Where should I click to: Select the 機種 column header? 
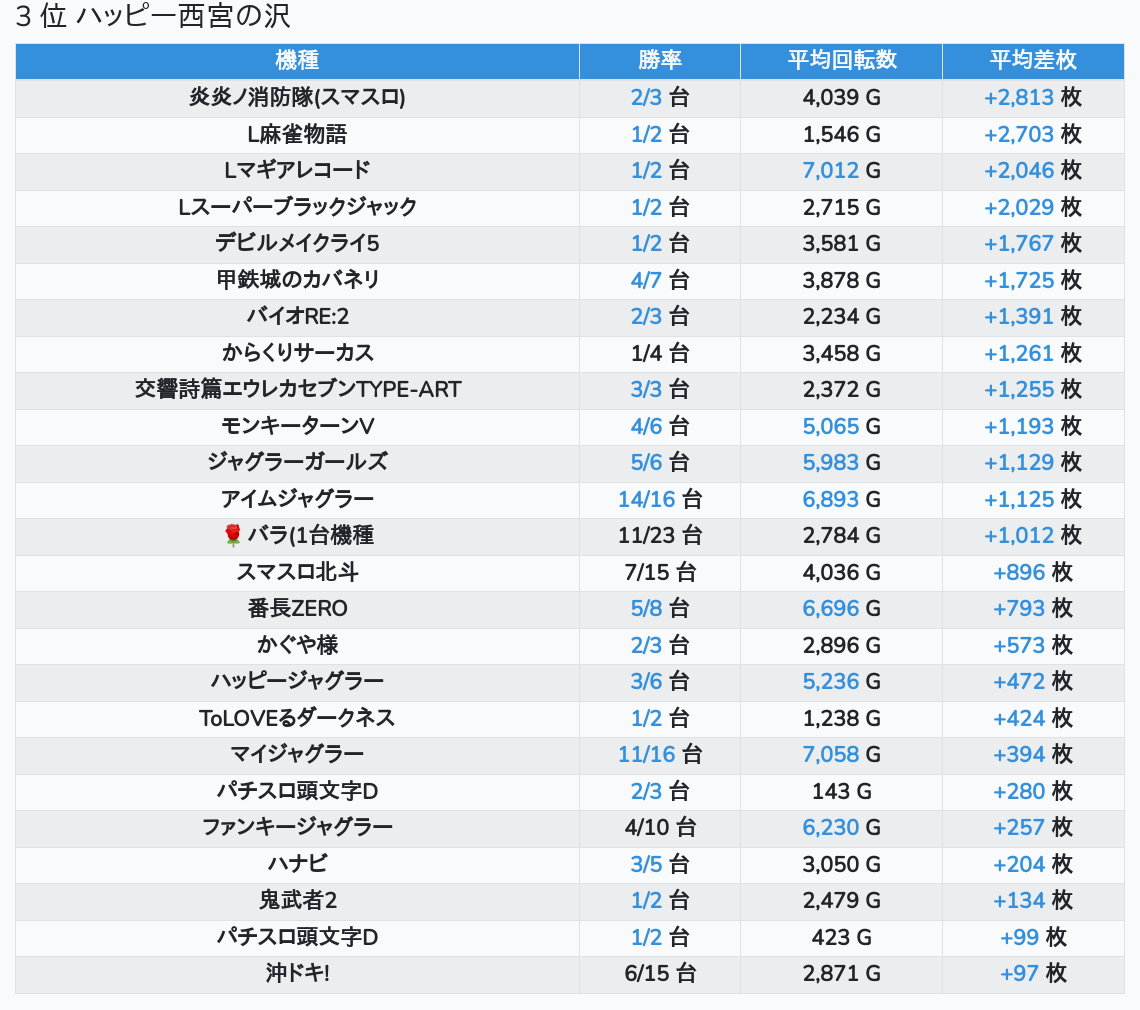tap(297, 60)
